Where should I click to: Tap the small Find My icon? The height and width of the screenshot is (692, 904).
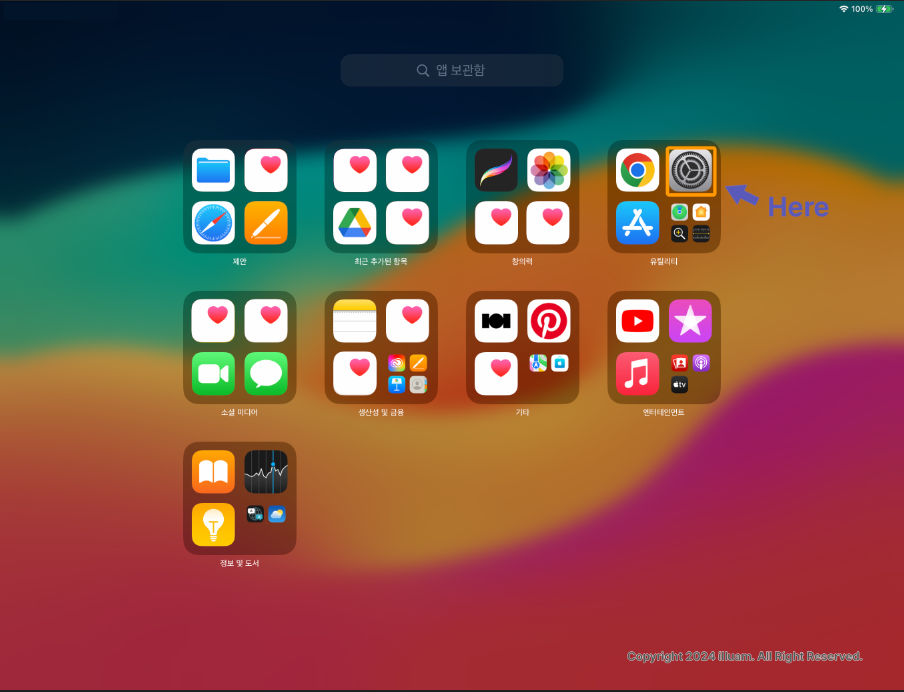pyautogui.click(x=680, y=212)
